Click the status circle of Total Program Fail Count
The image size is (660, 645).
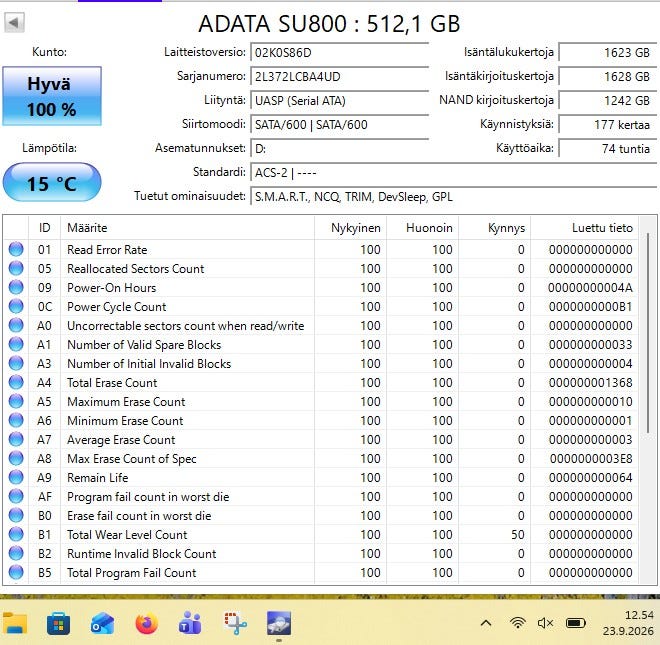click(16, 572)
